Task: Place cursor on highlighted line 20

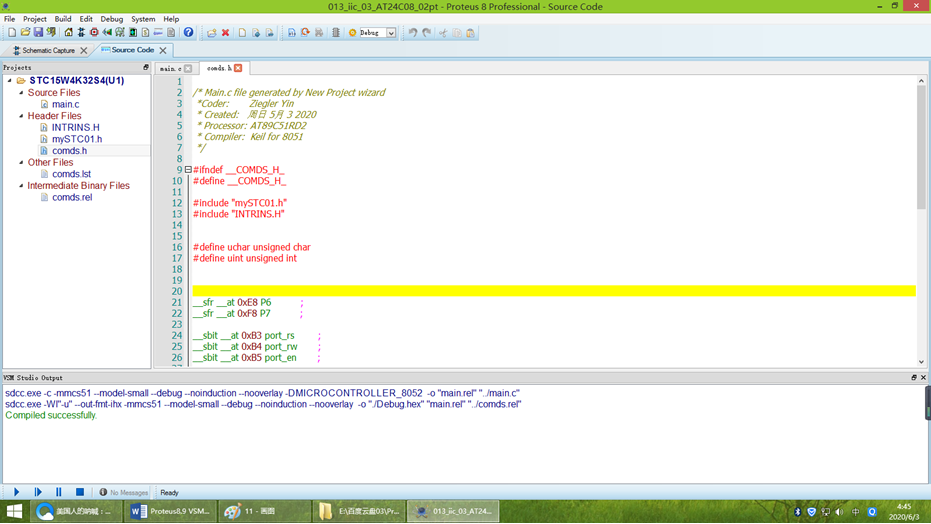Action: pyautogui.click(x=553, y=291)
